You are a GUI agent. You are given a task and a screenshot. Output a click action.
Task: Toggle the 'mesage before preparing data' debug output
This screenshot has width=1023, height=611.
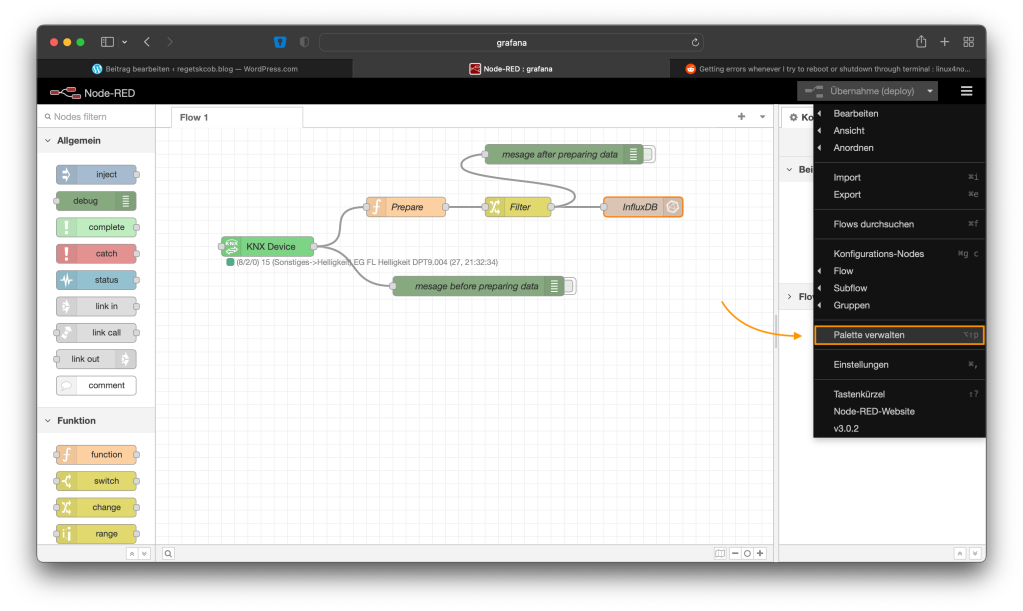click(x=570, y=285)
